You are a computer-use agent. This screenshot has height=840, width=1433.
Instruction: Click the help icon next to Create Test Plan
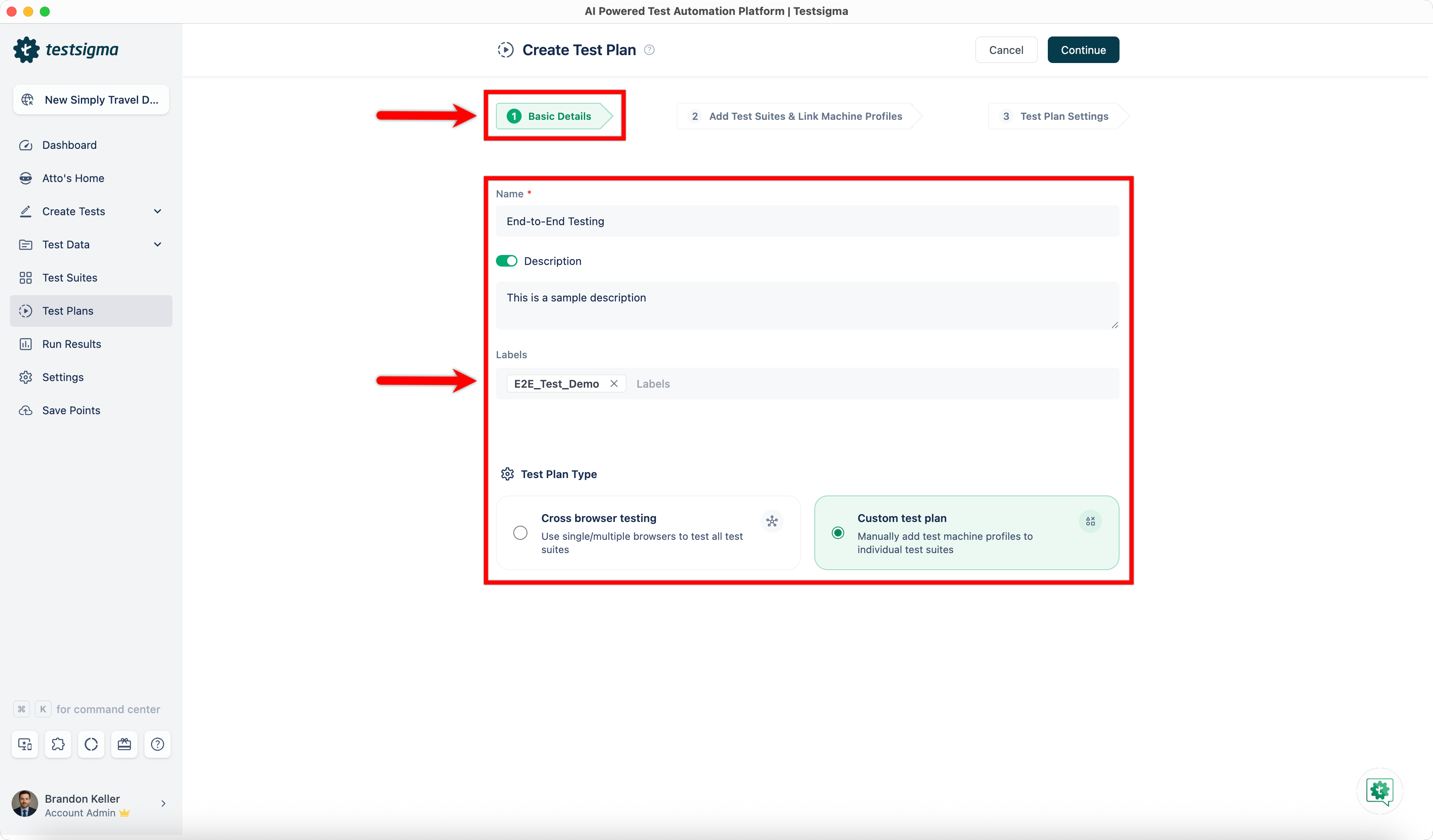(649, 50)
